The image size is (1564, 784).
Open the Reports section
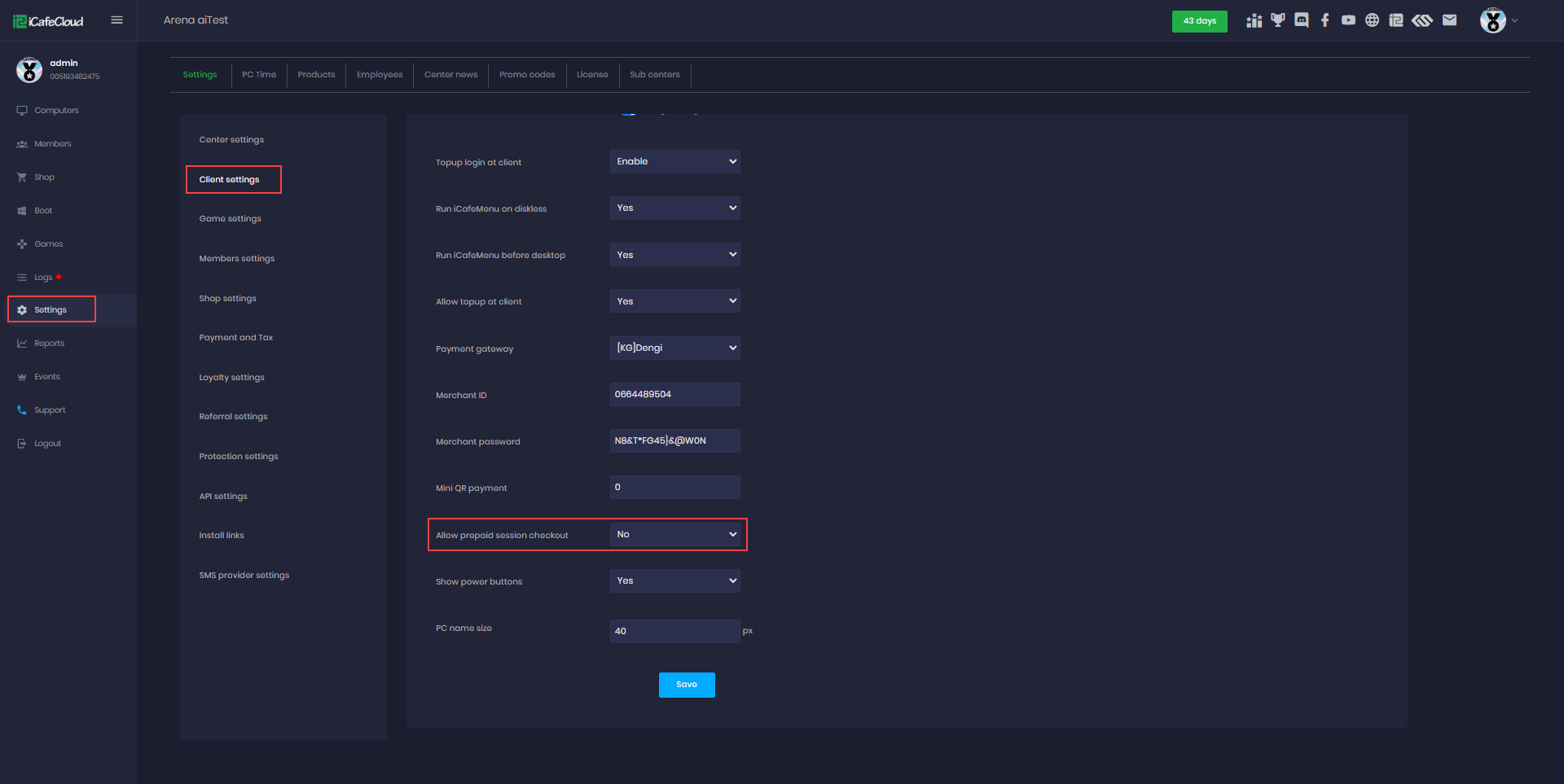pyautogui.click(x=50, y=343)
